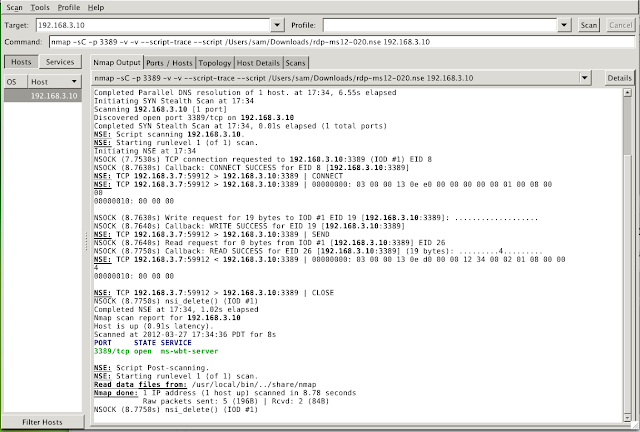Click the Details button
This screenshot has height=432, width=640.
coord(619,78)
